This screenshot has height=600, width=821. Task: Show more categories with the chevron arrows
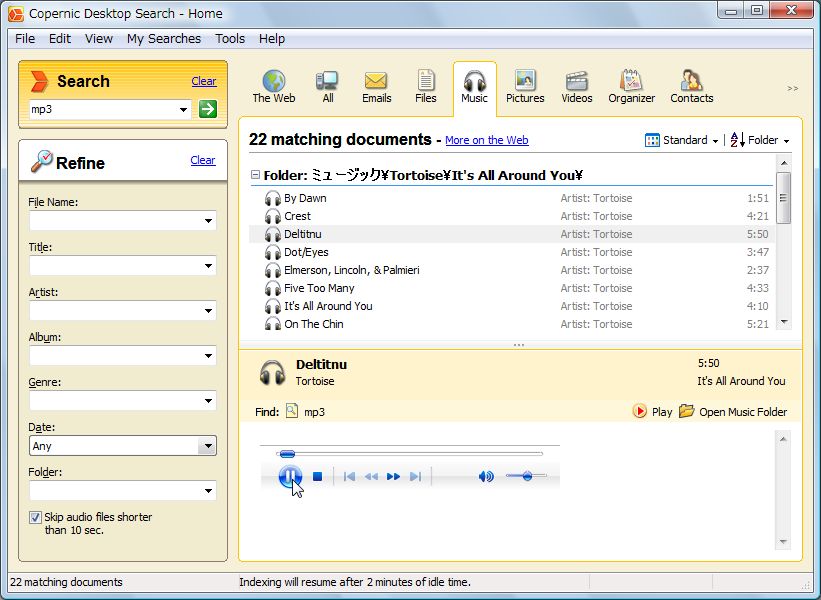[x=793, y=88]
